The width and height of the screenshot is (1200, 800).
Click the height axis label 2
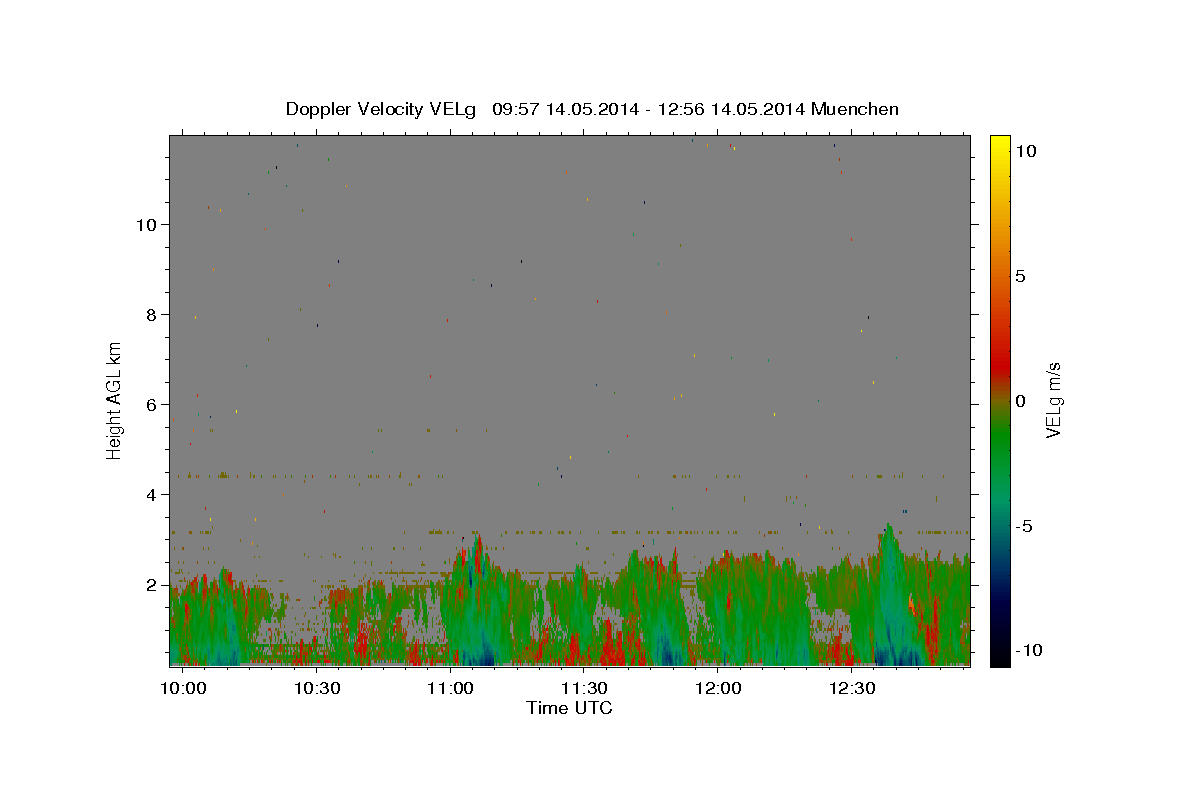click(x=152, y=585)
